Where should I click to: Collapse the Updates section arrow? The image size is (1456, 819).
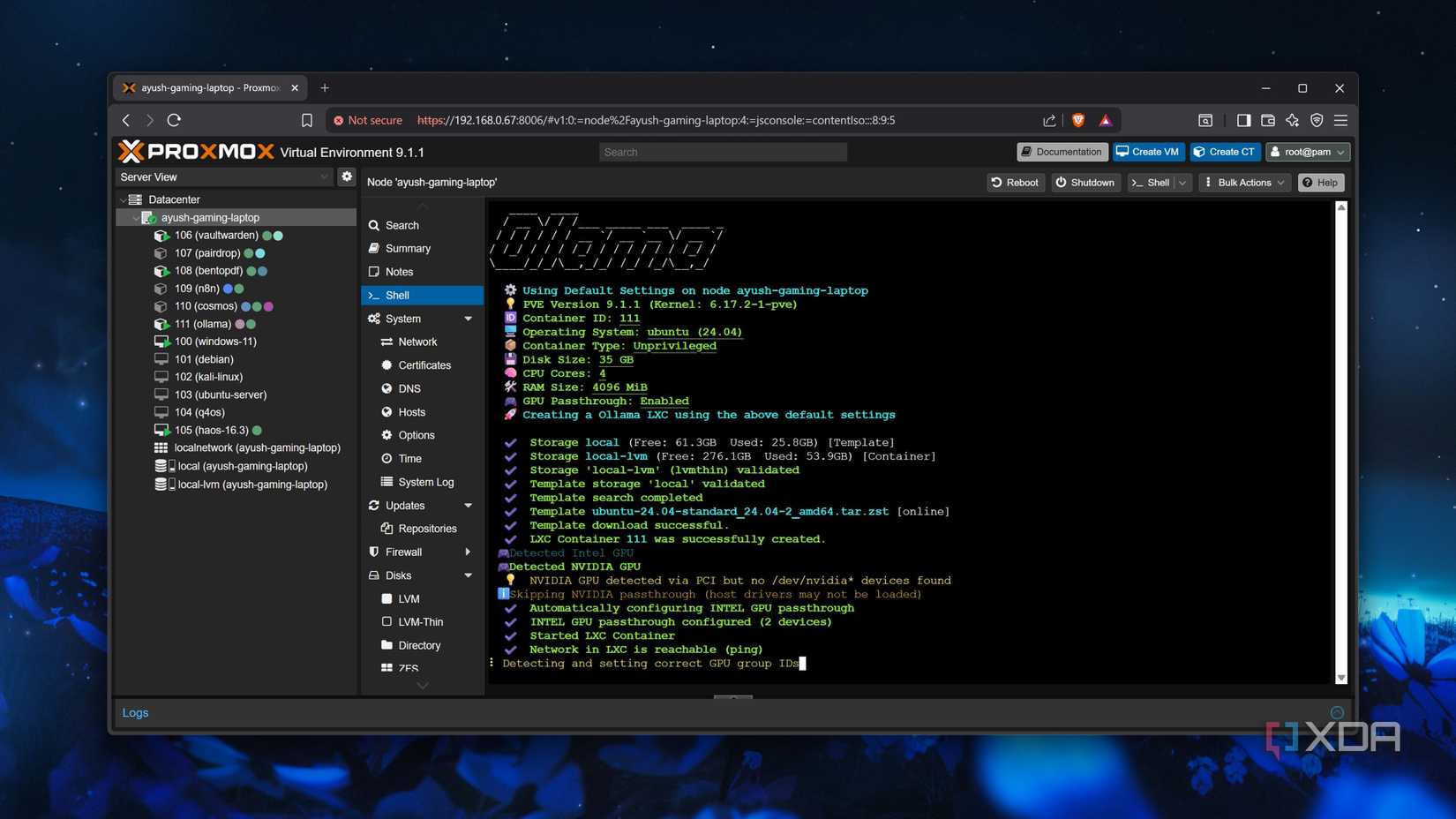[x=469, y=506]
